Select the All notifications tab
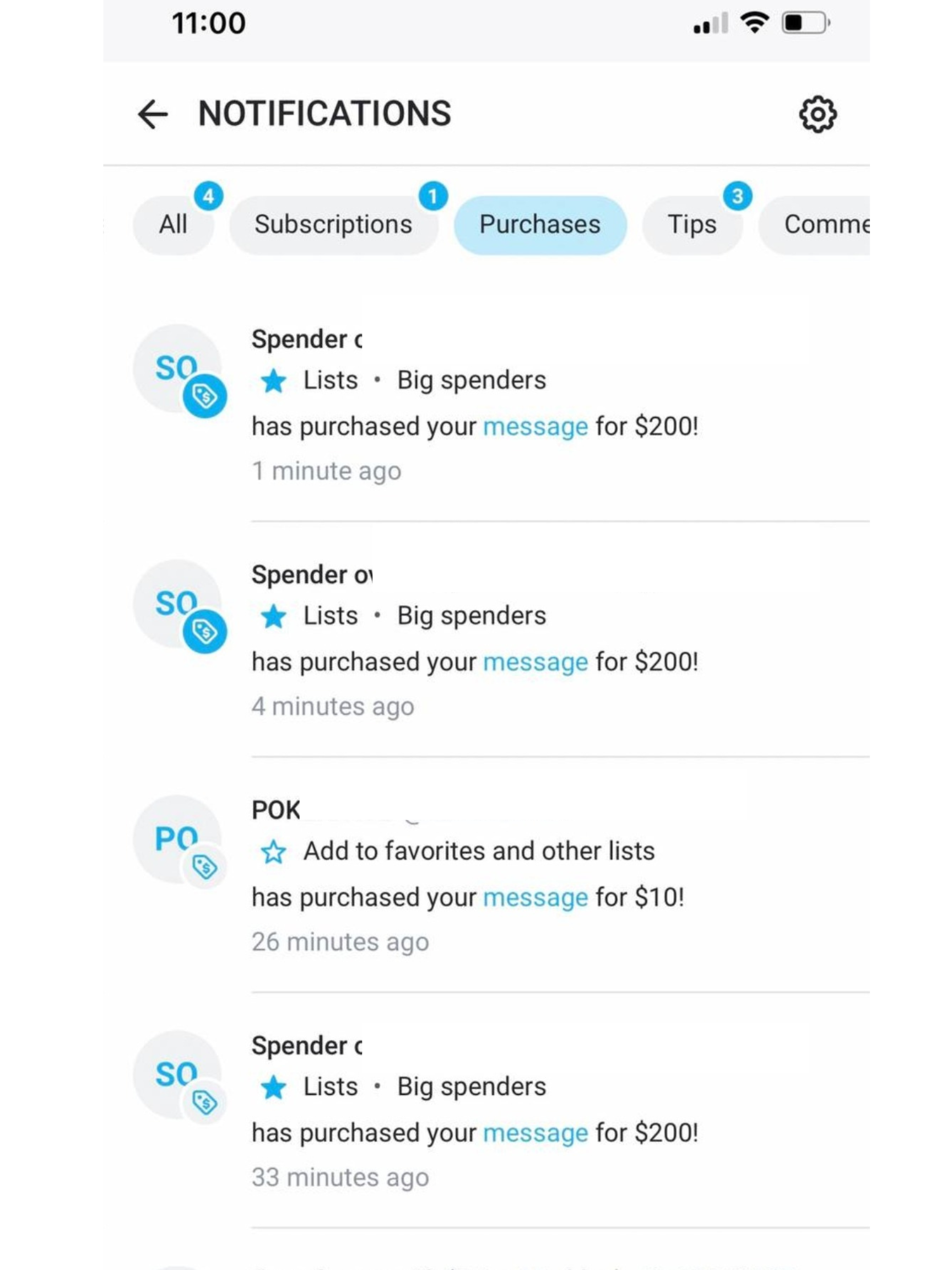 tap(173, 224)
